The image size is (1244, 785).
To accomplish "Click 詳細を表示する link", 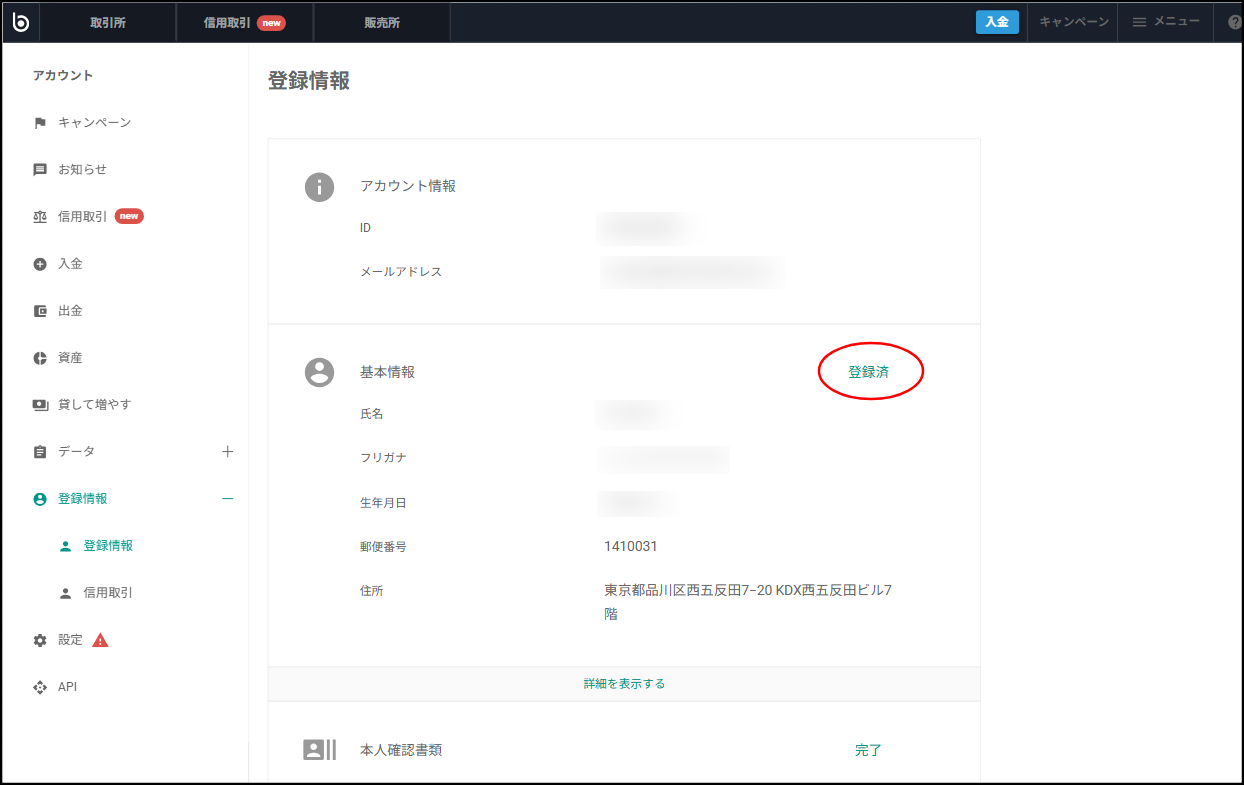I will pos(624,684).
